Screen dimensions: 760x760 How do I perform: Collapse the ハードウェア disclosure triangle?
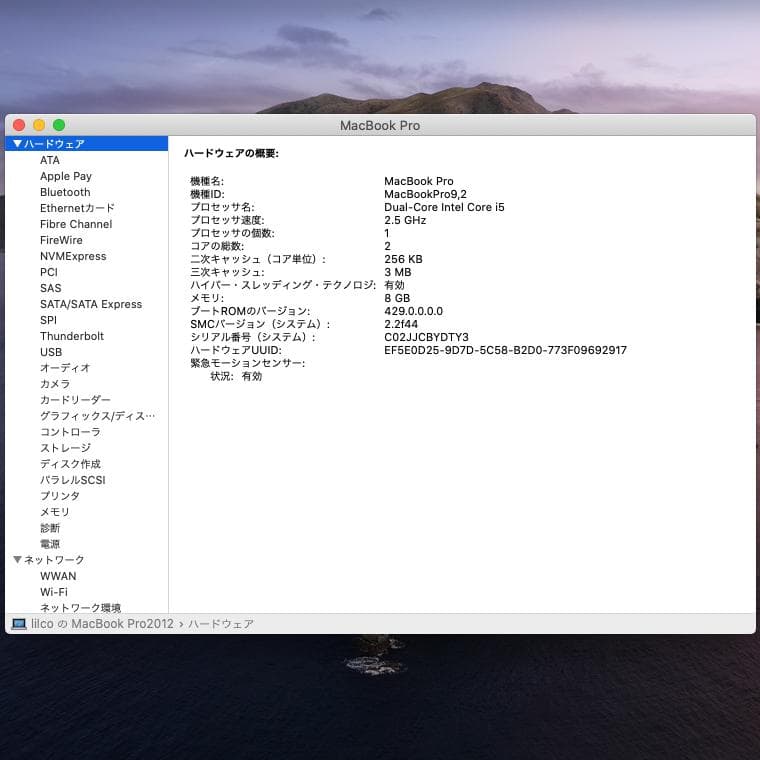[17, 143]
